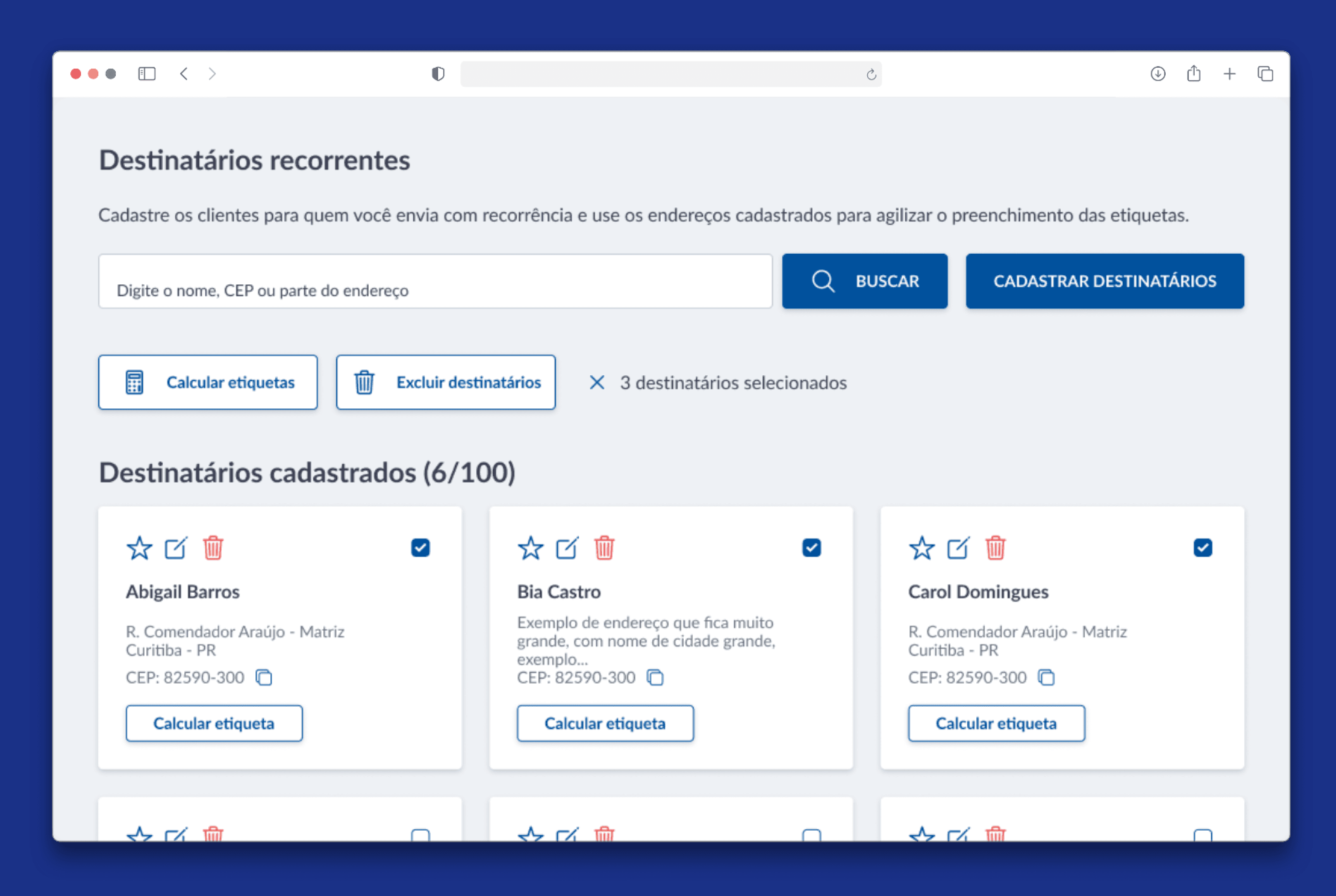Favorite Abigail Barros with the star icon
The height and width of the screenshot is (896, 1336).
coord(139,548)
